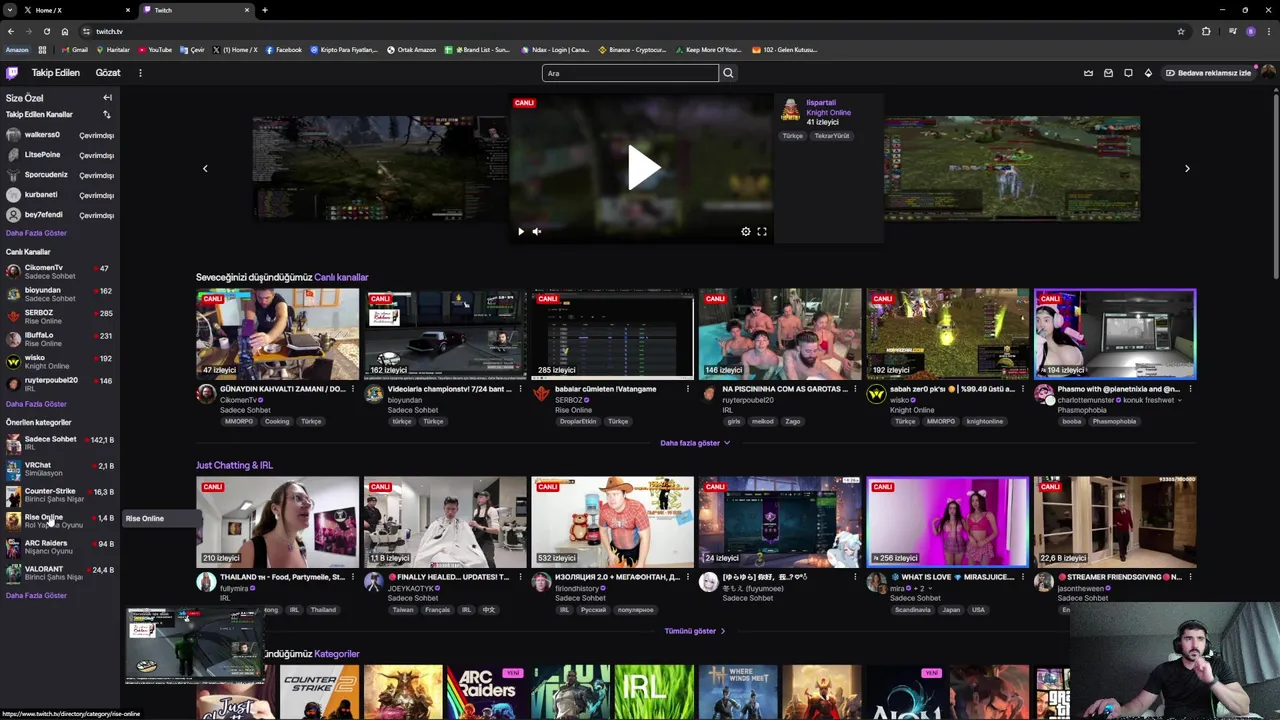
Task: Open options for THAILAND stream card
Action: coord(353,577)
